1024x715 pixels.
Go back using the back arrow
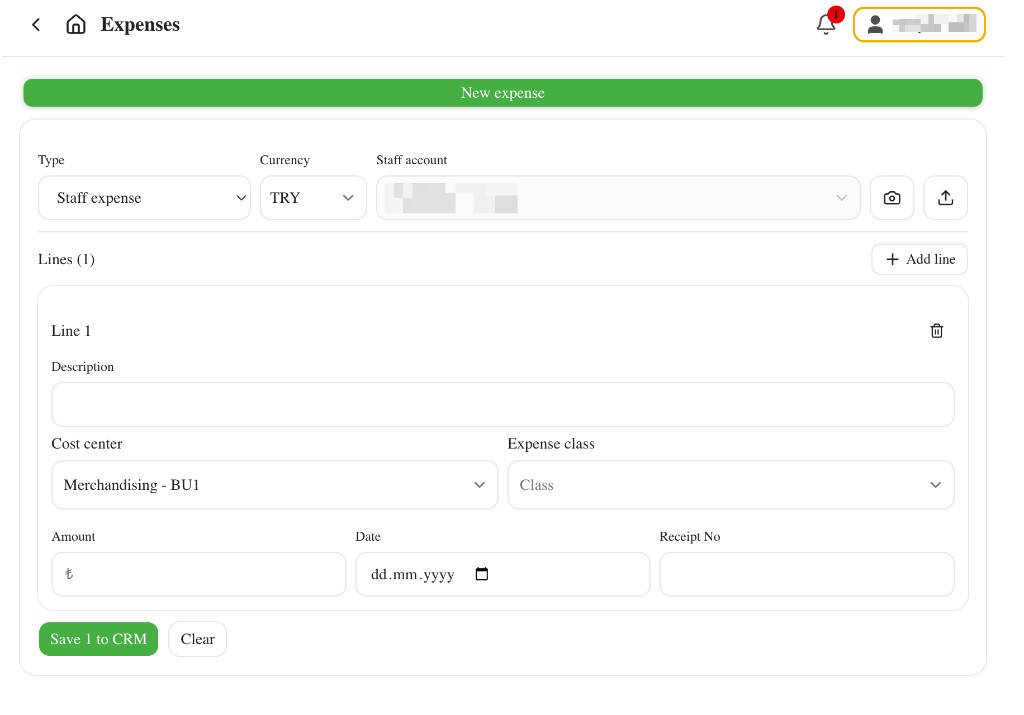[36, 25]
